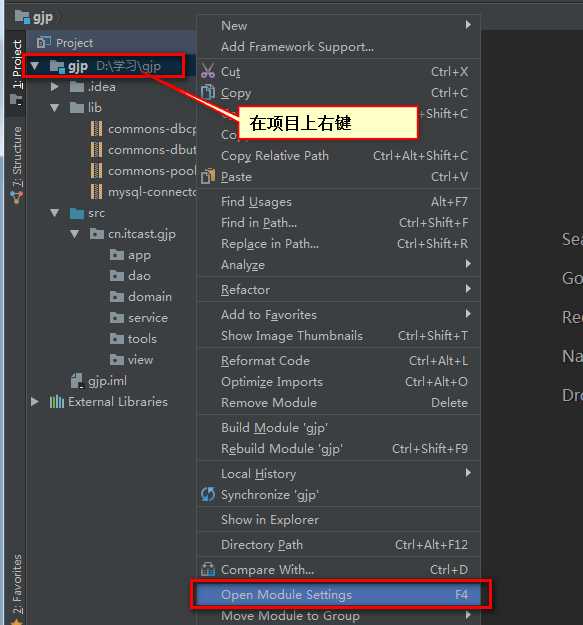Click the mysql-connector jar icon
The image size is (583, 625).
click(x=96, y=192)
